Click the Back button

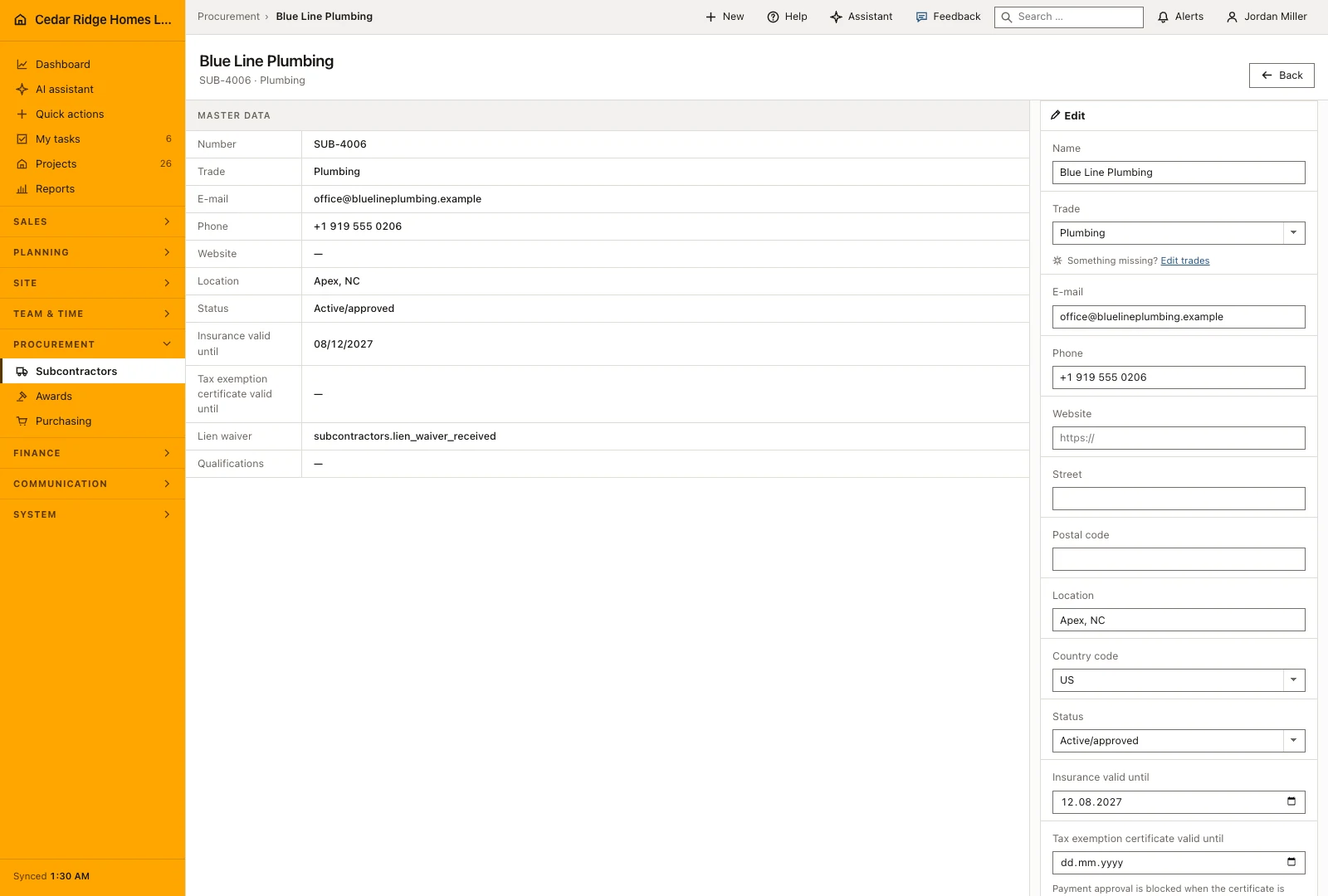click(1282, 75)
